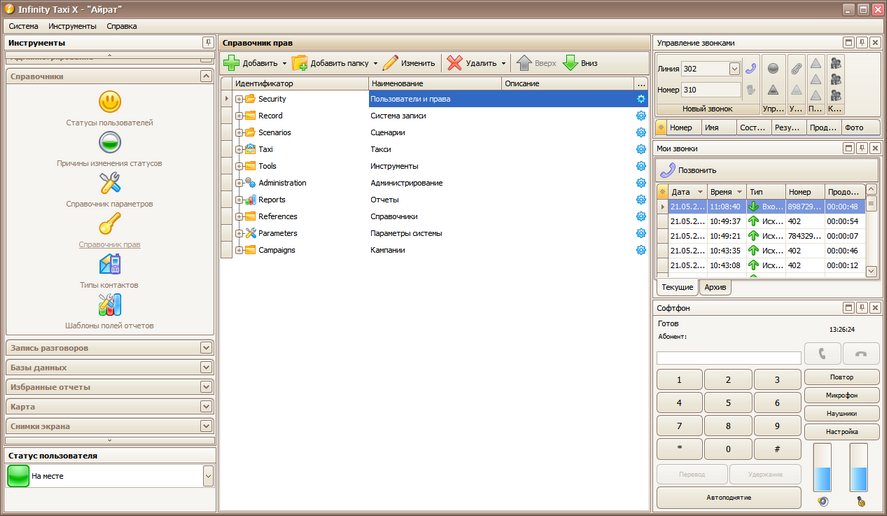Click the phone handset call icon beside Линия
887x516 pixels.
pos(751,69)
